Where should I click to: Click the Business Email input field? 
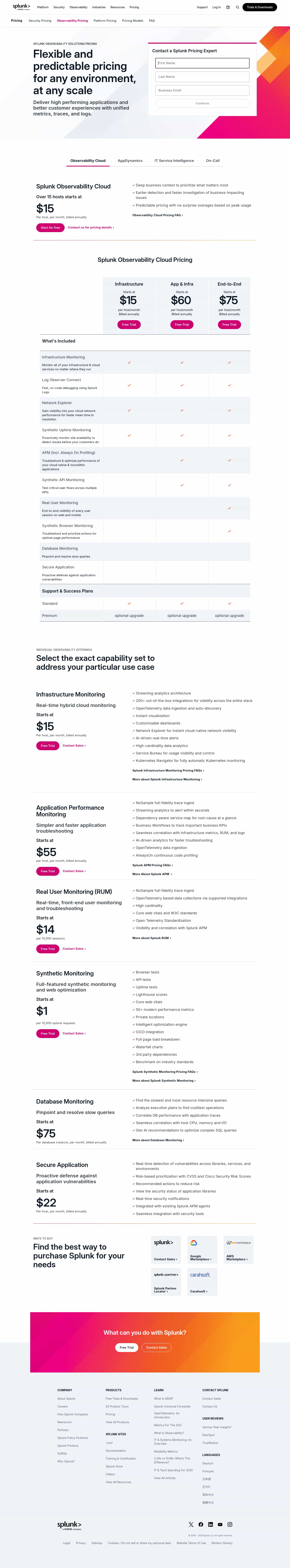[202, 90]
